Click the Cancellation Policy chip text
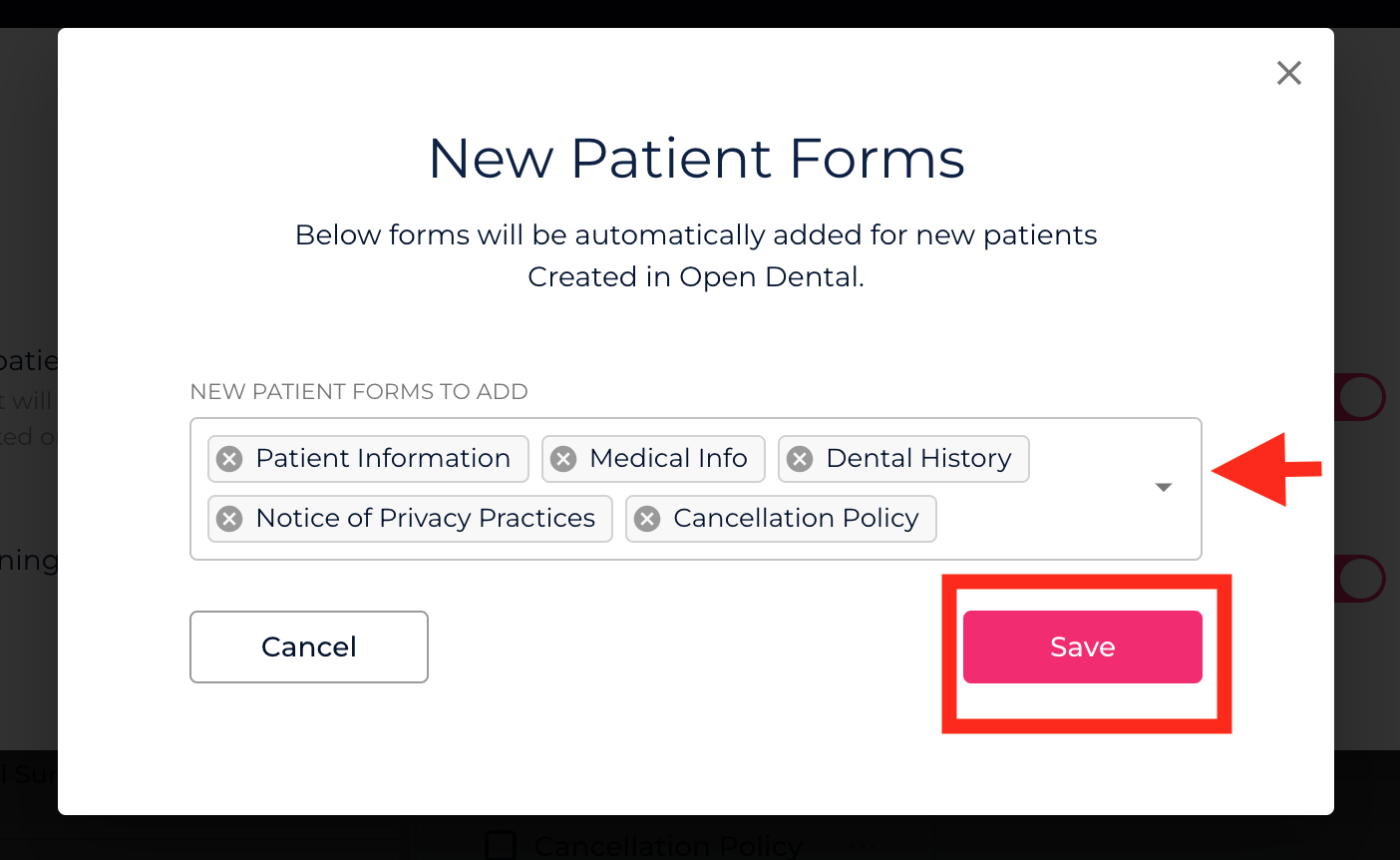 pyautogui.click(x=796, y=519)
